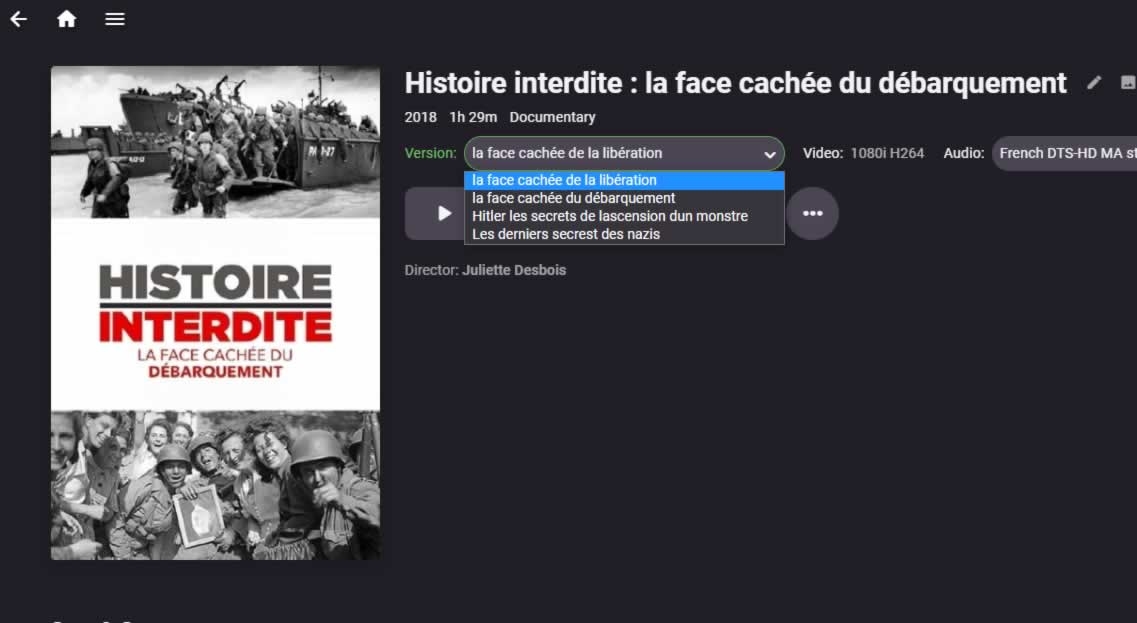1137x623 pixels.
Task: Open the home screen icon
Action: pos(67,19)
